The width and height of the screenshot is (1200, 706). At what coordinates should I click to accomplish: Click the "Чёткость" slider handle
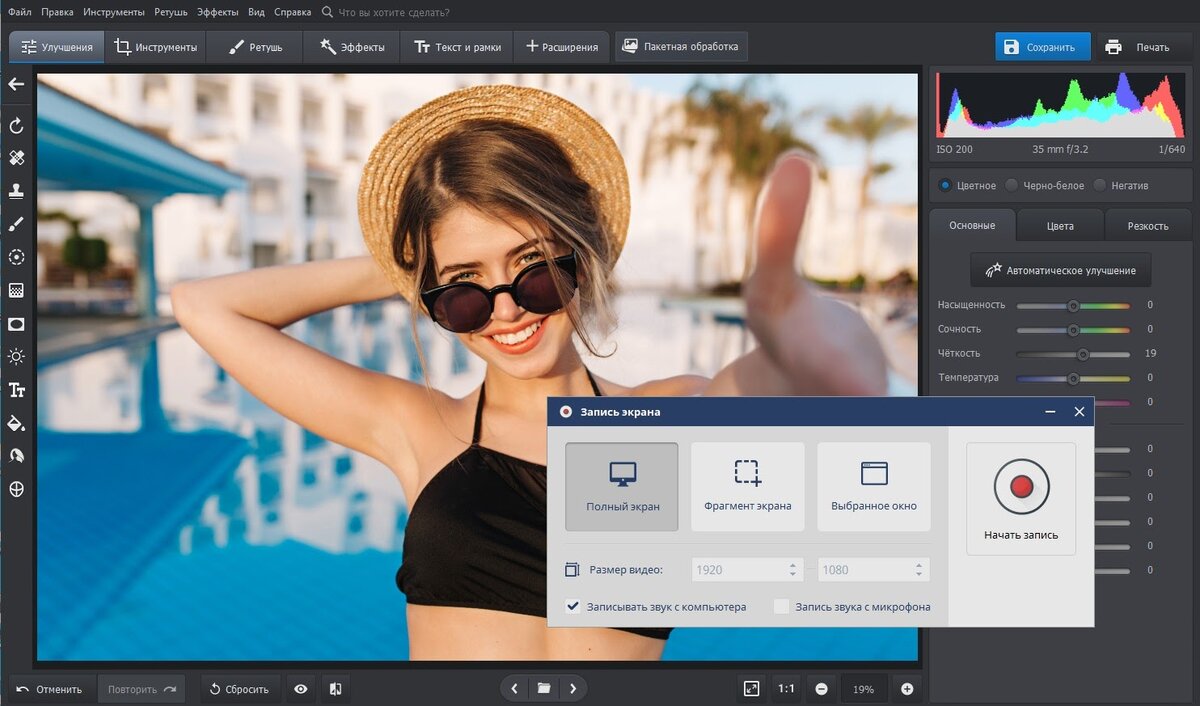click(x=1082, y=354)
